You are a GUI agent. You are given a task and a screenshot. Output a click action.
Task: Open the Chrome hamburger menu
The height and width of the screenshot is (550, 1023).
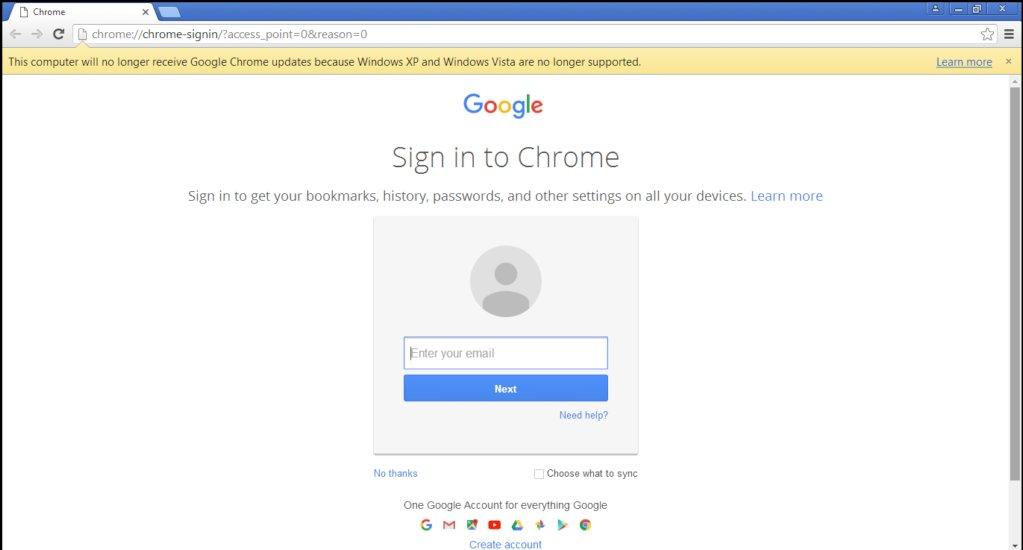(x=1009, y=34)
